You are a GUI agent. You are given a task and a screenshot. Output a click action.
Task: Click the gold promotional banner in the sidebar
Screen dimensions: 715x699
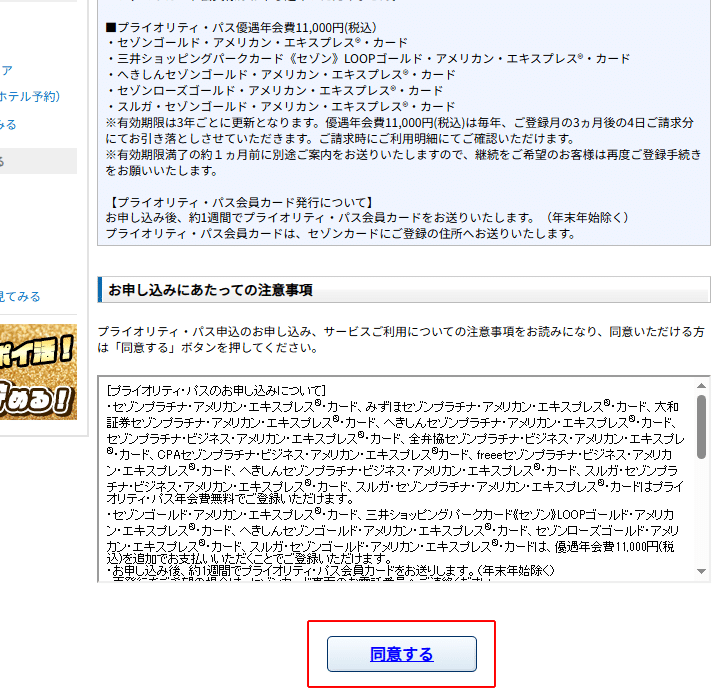click(38, 372)
